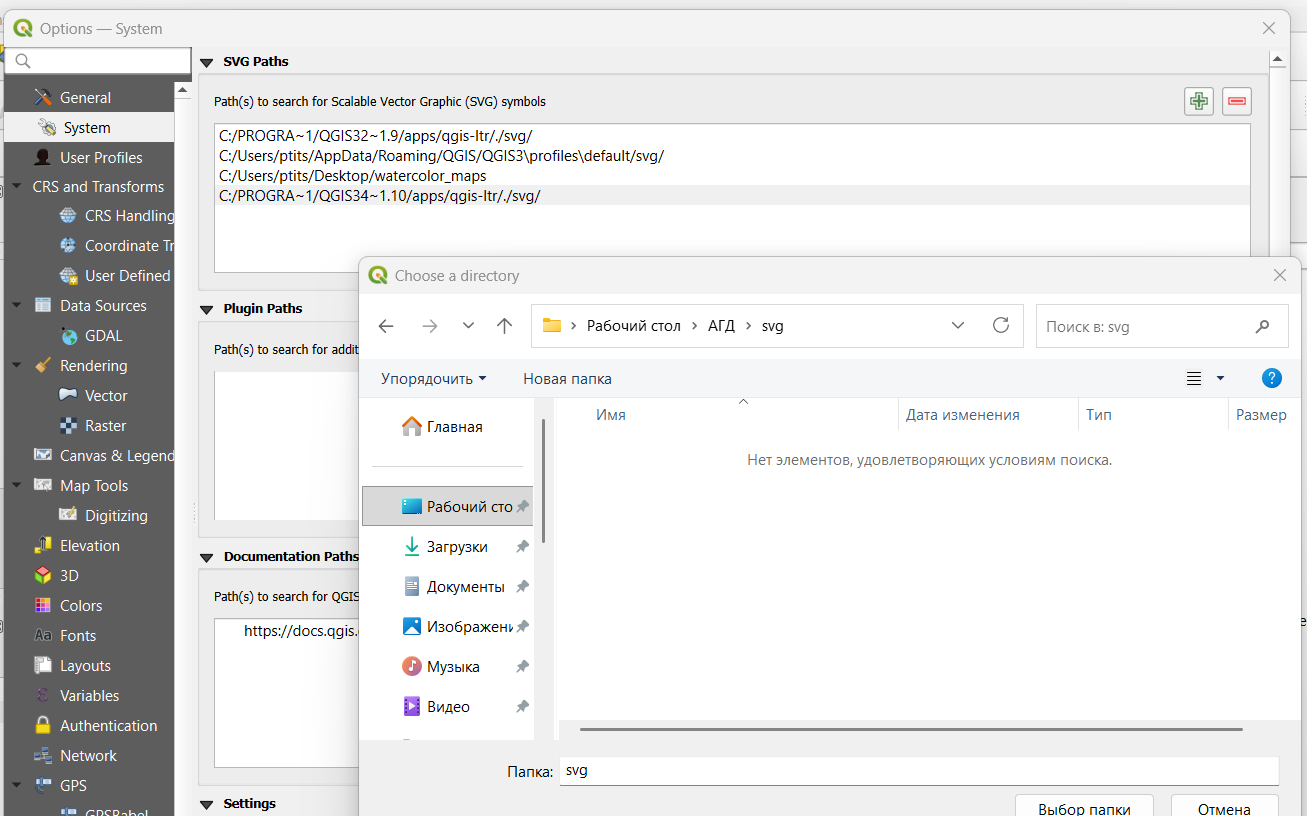Collapse the GPS tree node
Viewport: 1307px width, 816px height.
pyautogui.click(x=16, y=785)
